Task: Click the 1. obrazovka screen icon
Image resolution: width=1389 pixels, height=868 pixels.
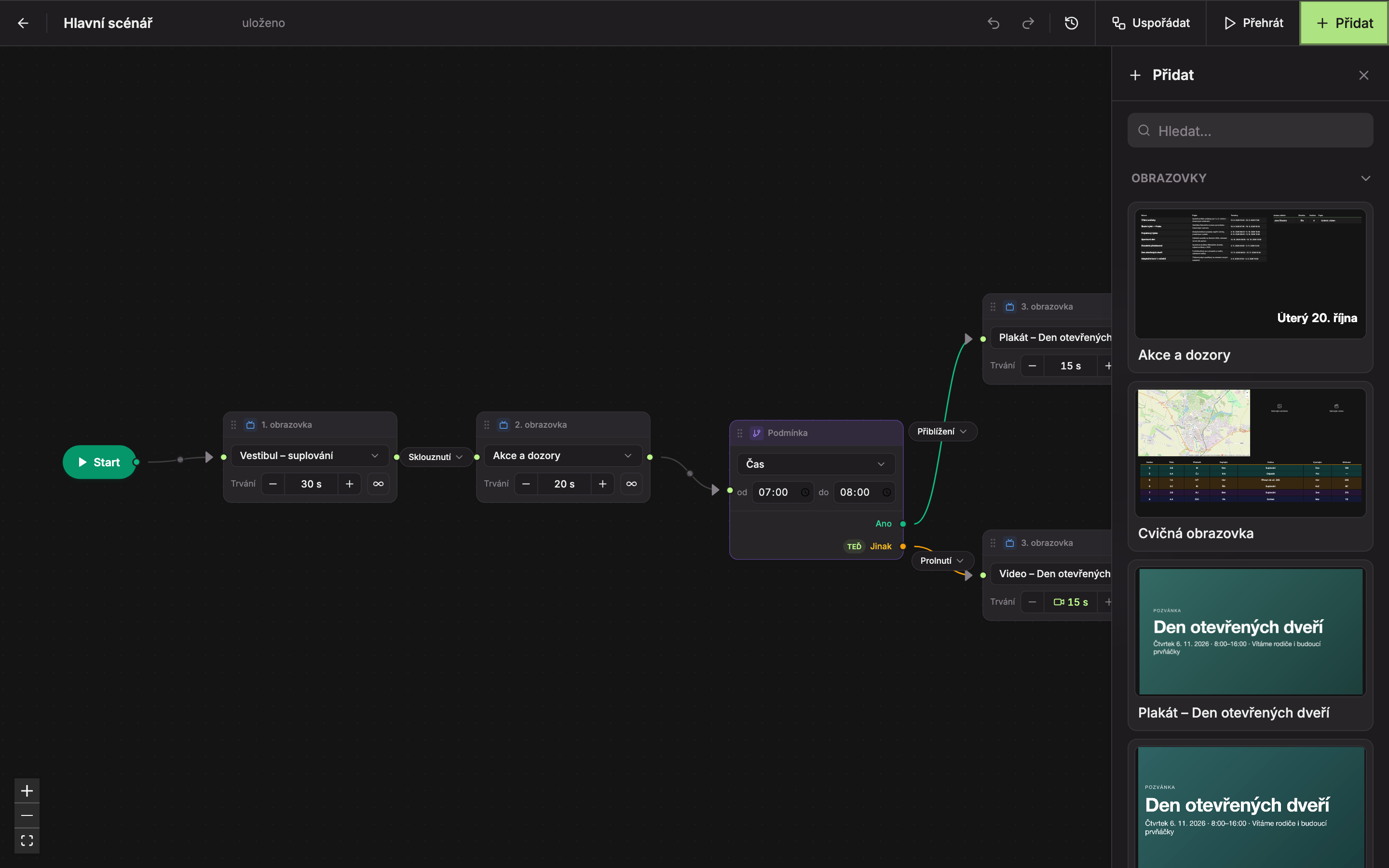Action: [x=250, y=425]
